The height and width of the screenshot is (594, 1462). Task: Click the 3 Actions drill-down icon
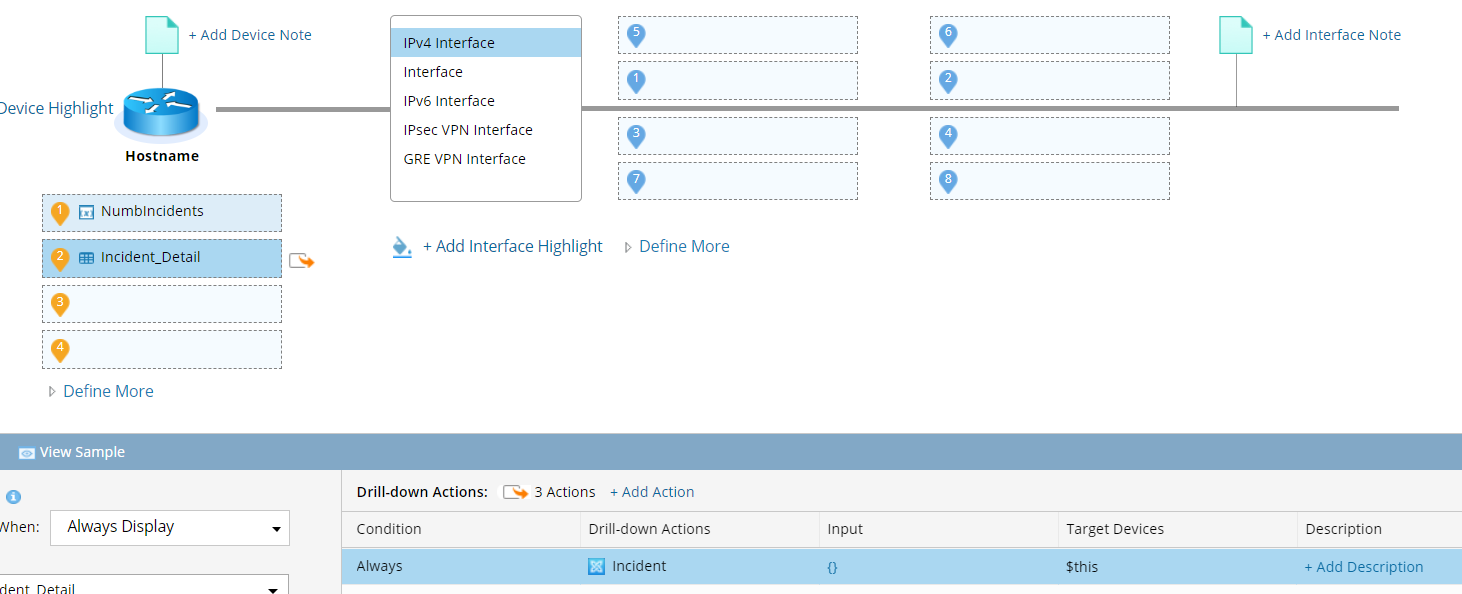516,491
